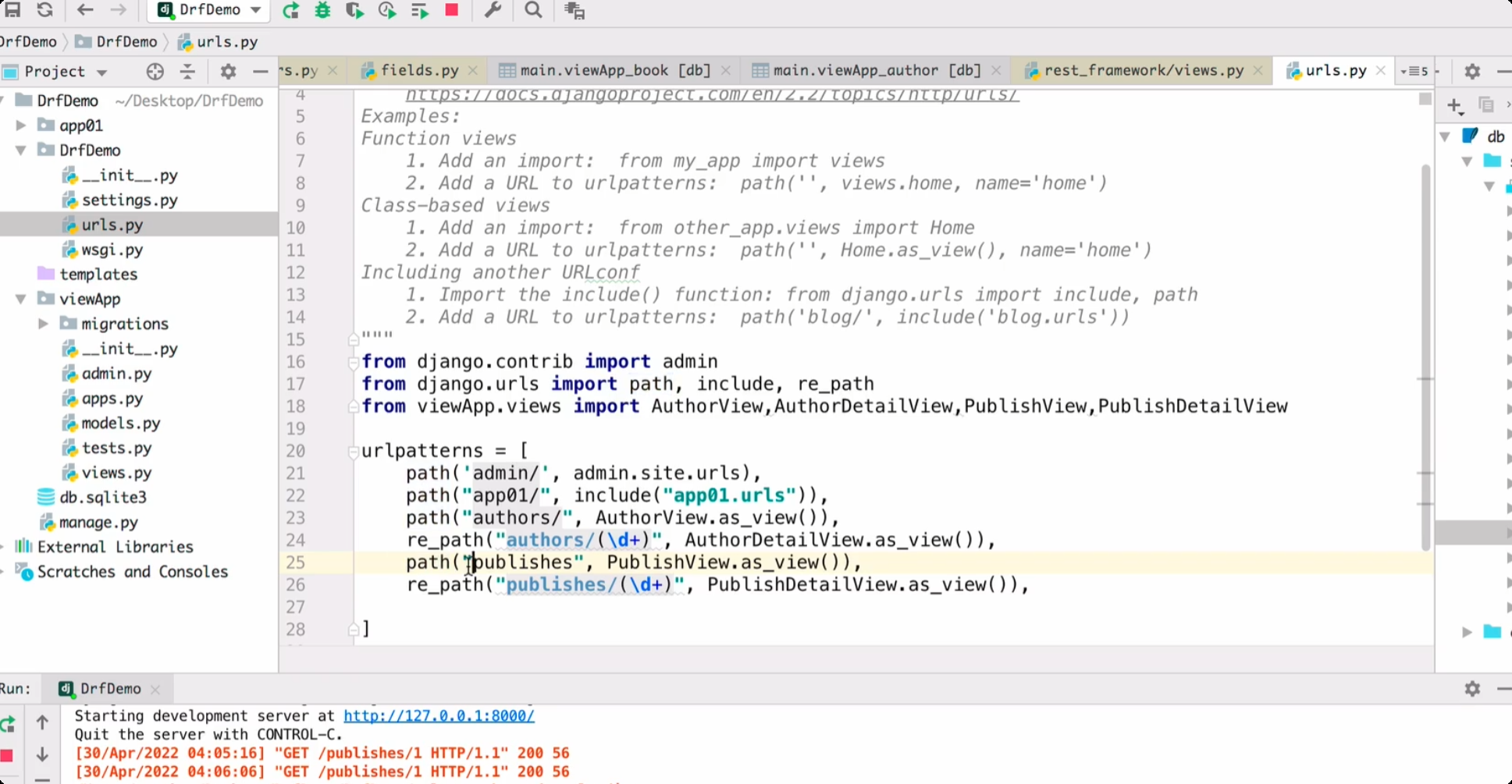Locate the opened file in the Project tree
The image size is (1512, 784).
pyautogui.click(x=155, y=72)
